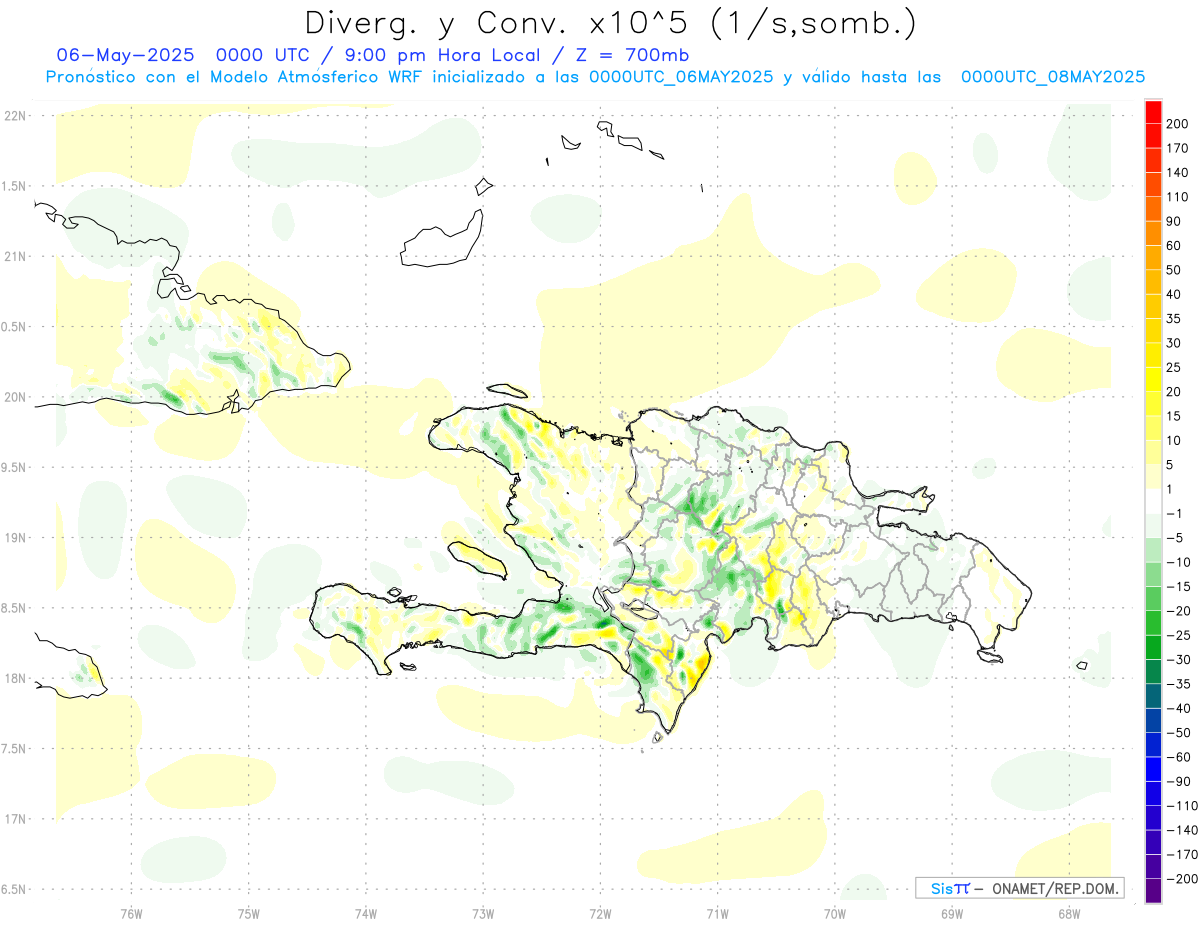Click the title 'Diverg. y Conv. x10^5 (1/s,somb.)'

(x=609, y=24)
